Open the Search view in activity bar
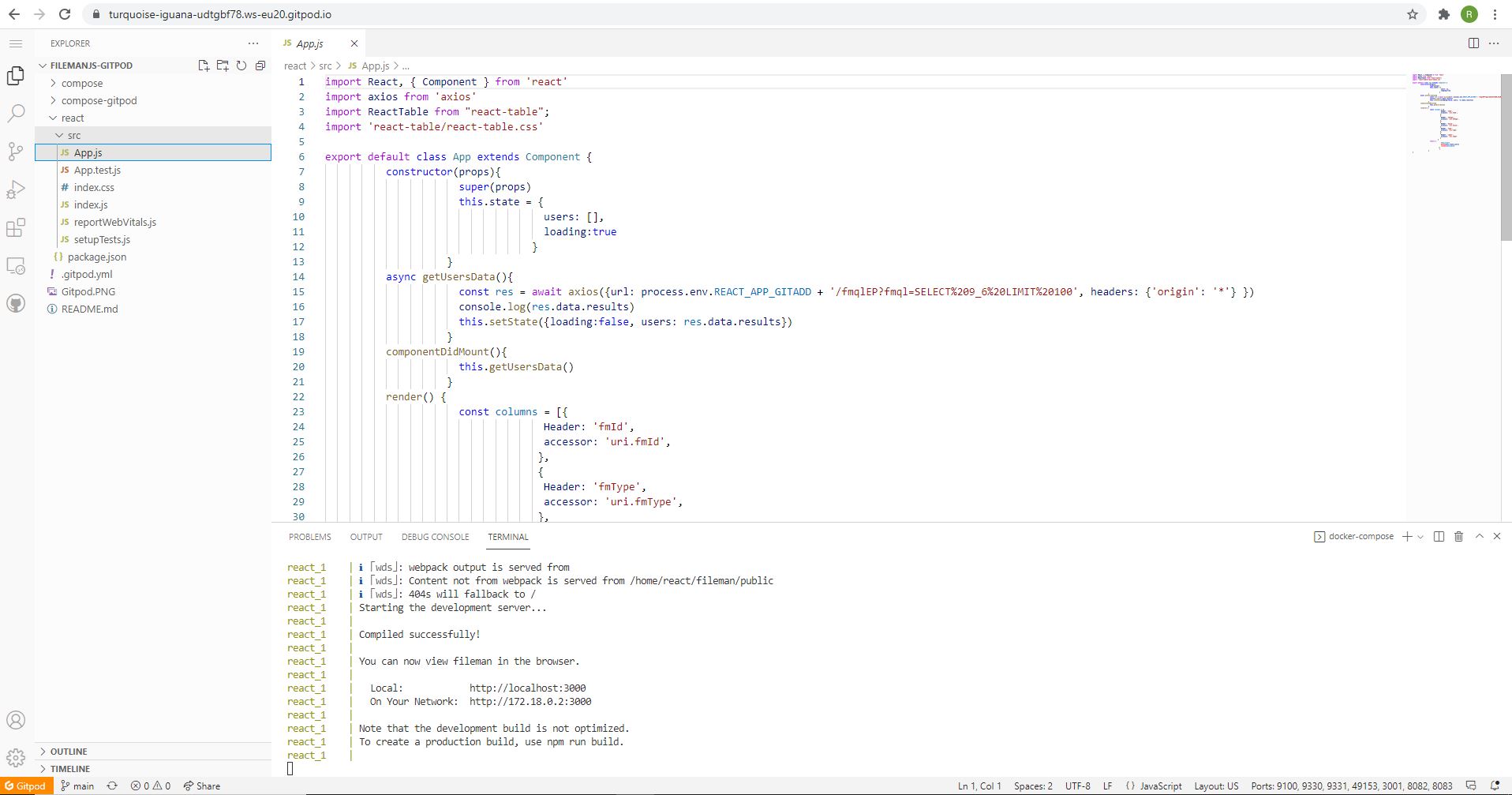Screen dimensions: 1512x795 [16, 114]
